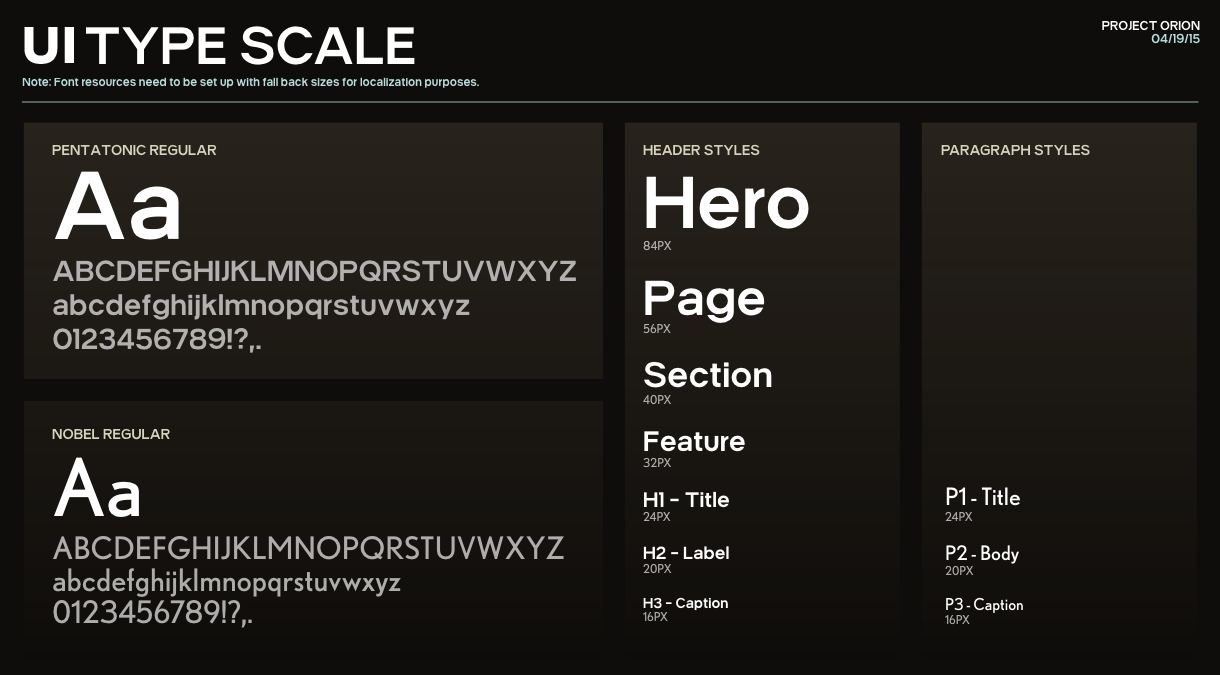
Task: Click the Hero header style sample
Action: coord(725,203)
